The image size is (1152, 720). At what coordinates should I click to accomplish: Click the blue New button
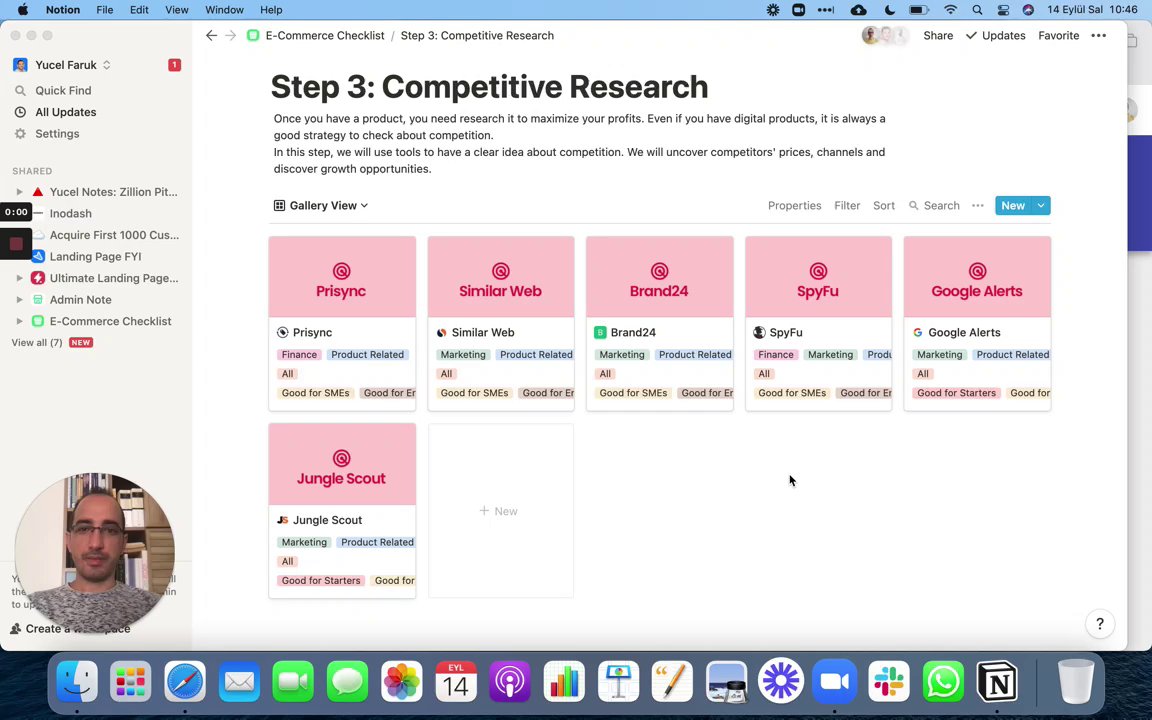pyautogui.click(x=1013, y=206)
